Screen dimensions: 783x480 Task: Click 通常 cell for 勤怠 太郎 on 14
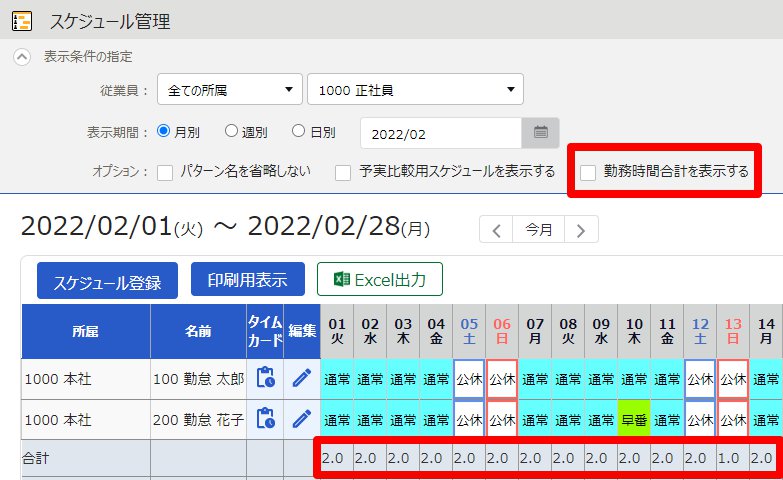(x=766, y=379)
